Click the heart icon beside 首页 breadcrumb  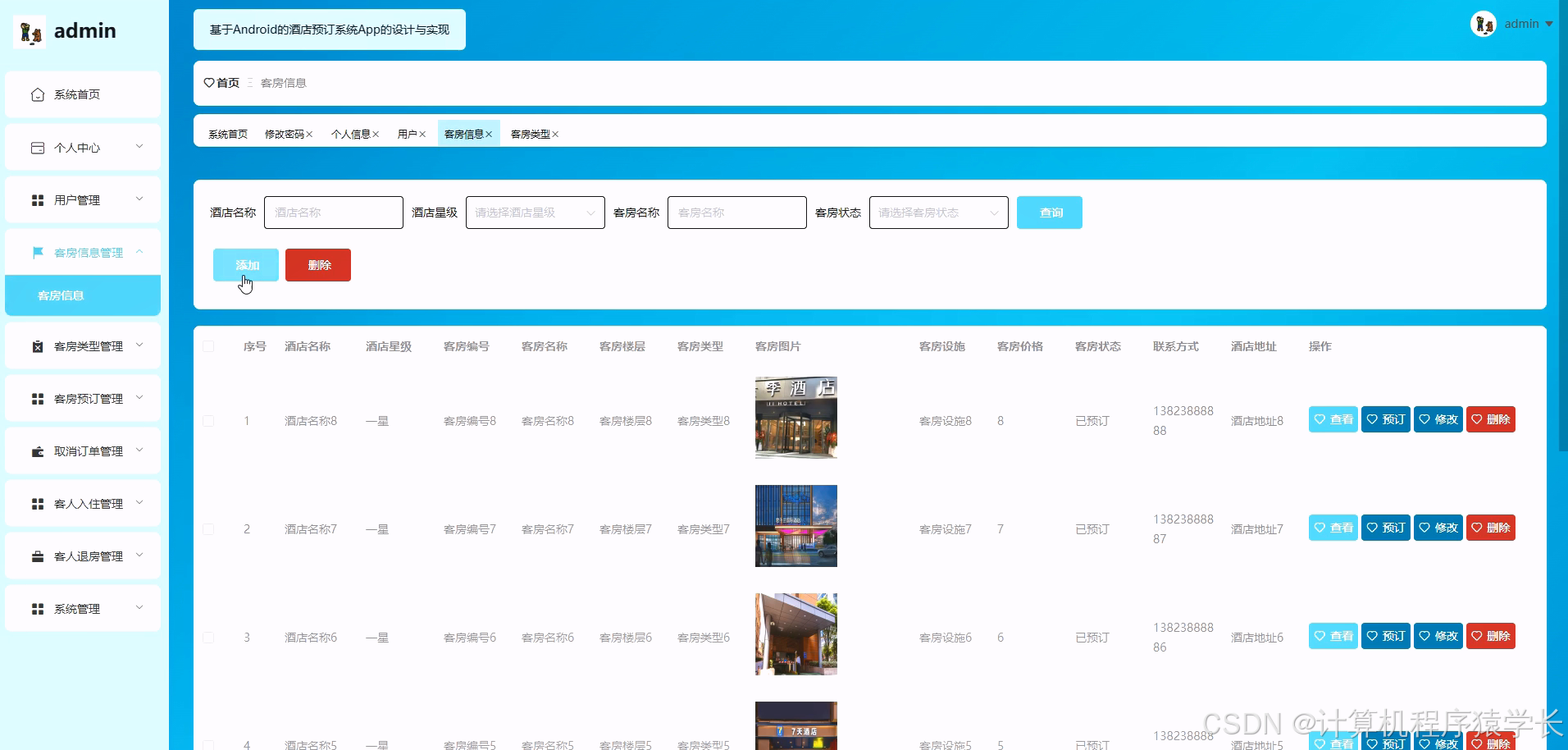tap(209, 83)
